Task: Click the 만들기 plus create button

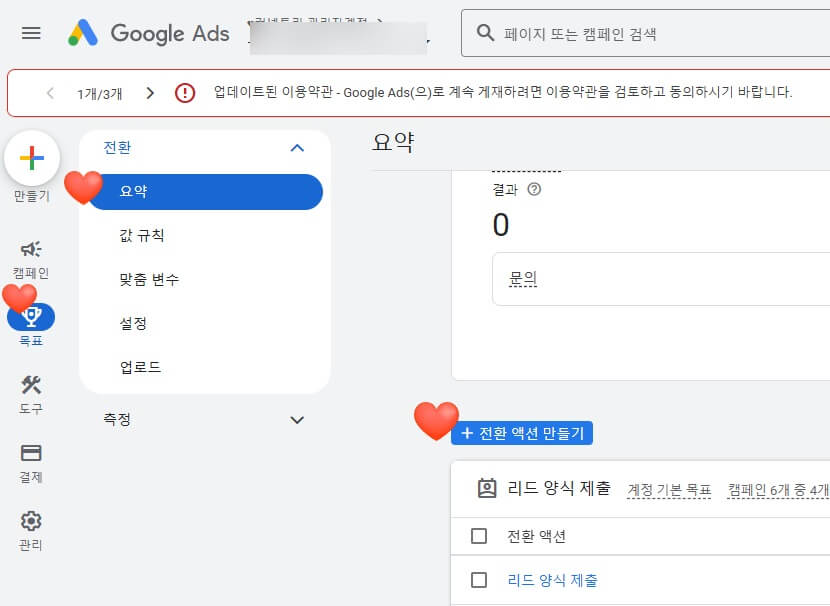Action: 32,158
